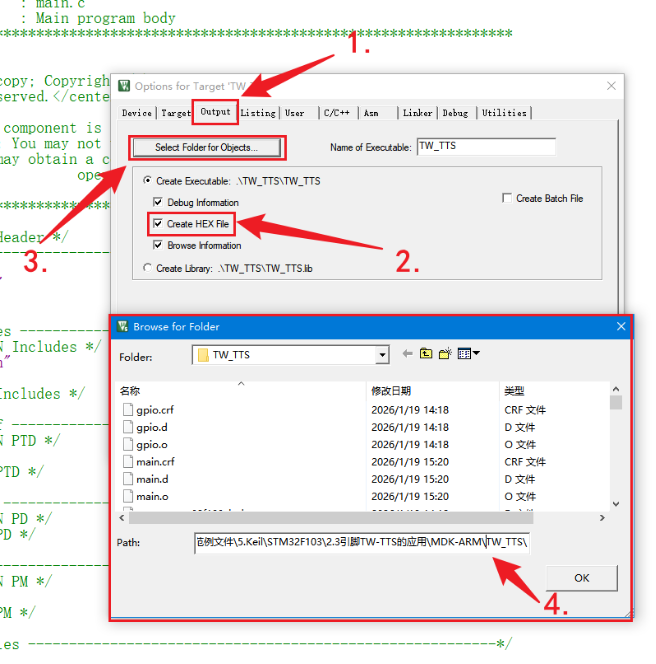Enable Create Batch File checkbox
656x664 pixels.
tap(507, 198)
